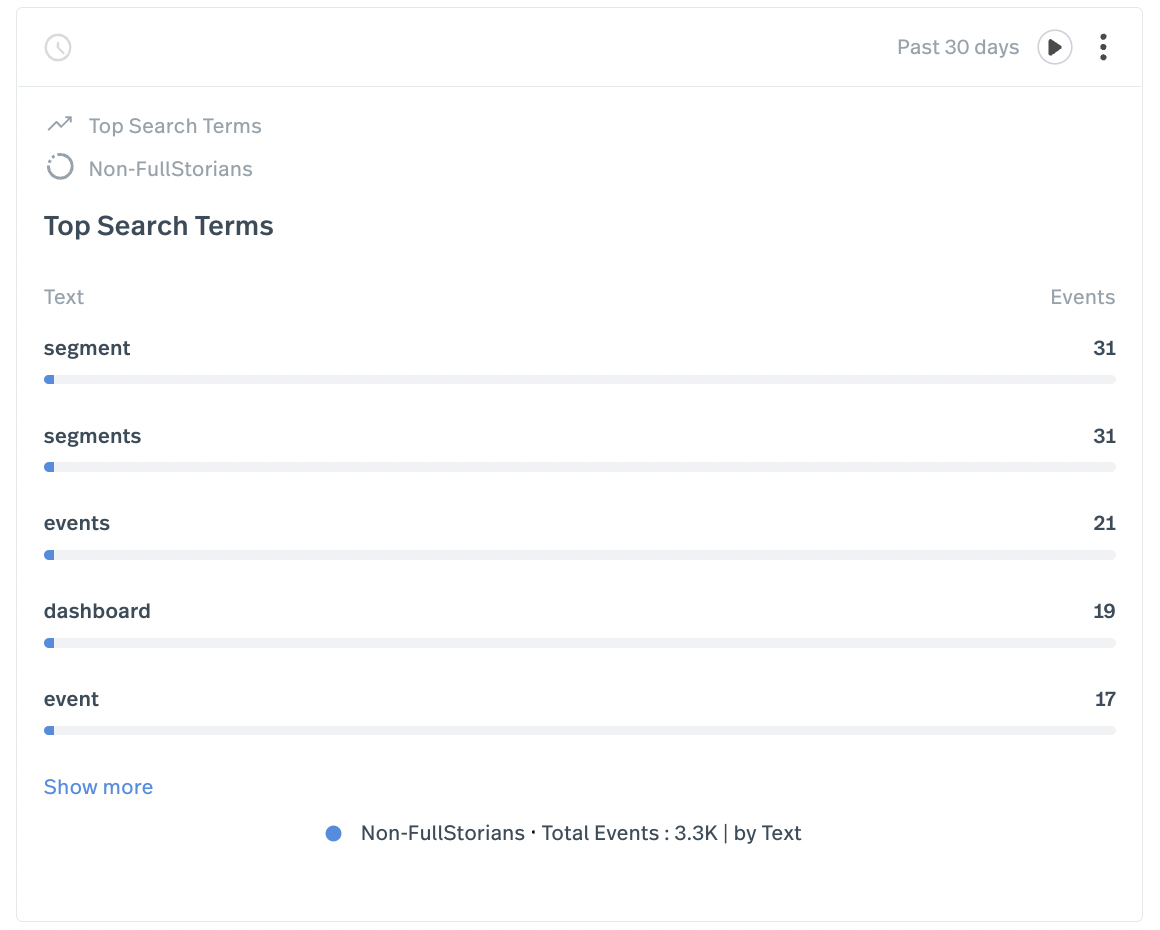Viewport: 1160px width, 930px height.
Task: Click the progress bar under 'segment'
Action: (579, 380)
